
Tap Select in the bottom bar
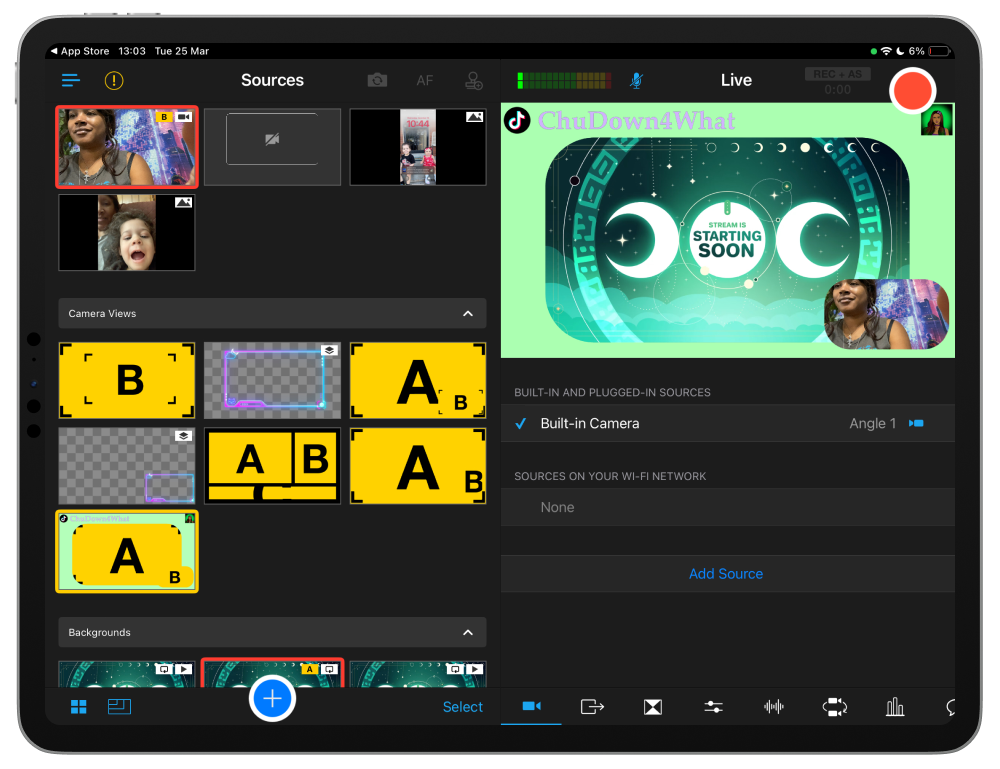(462, 706)
